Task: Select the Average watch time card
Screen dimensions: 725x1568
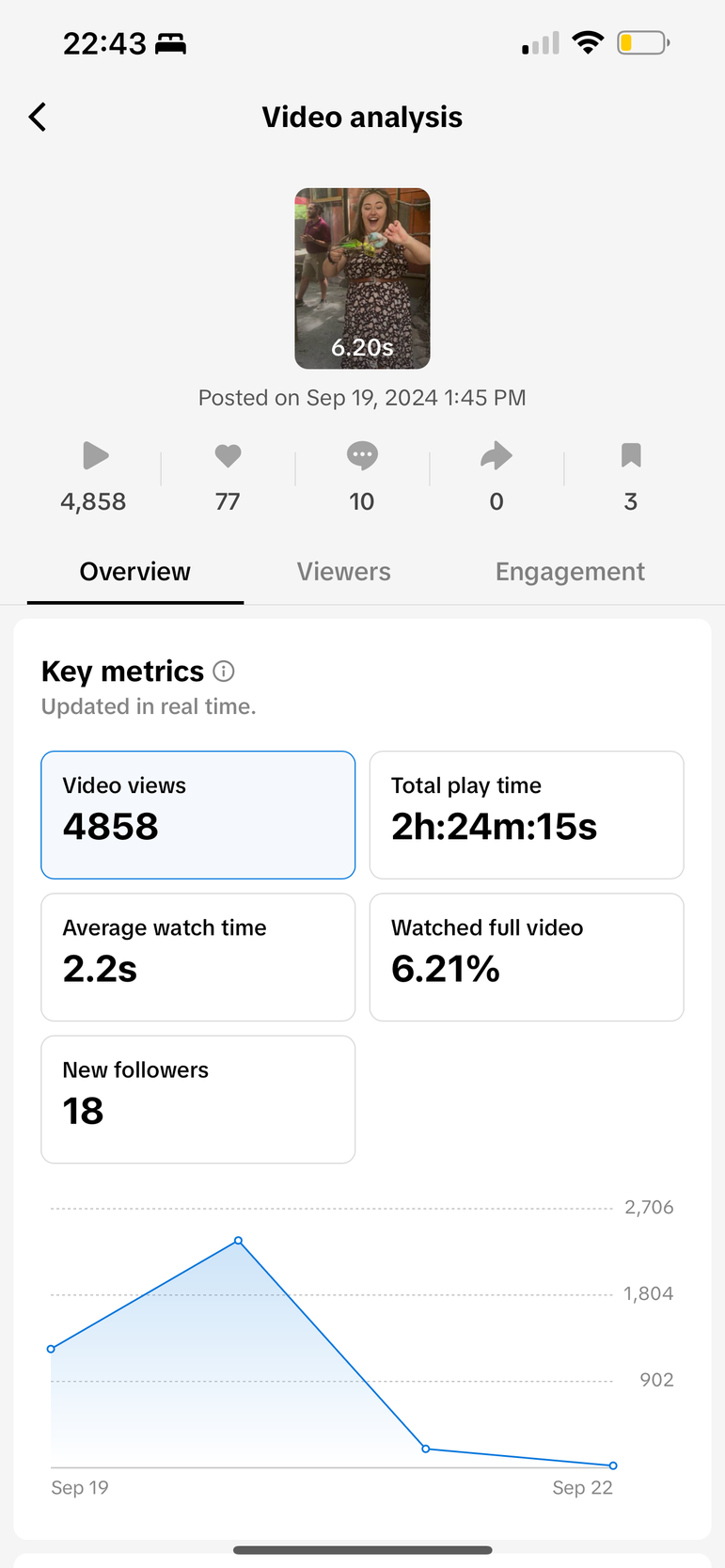Action: [x=198, y=957]
